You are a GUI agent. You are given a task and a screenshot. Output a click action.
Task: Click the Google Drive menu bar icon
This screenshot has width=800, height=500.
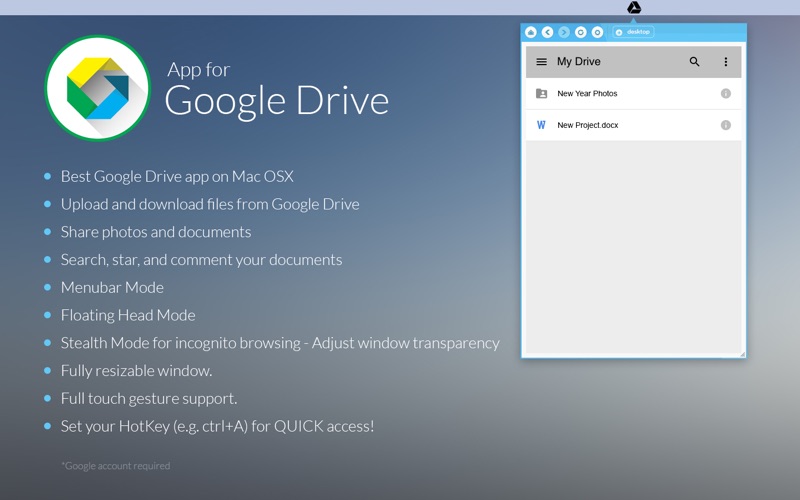[x=634, y=7]
